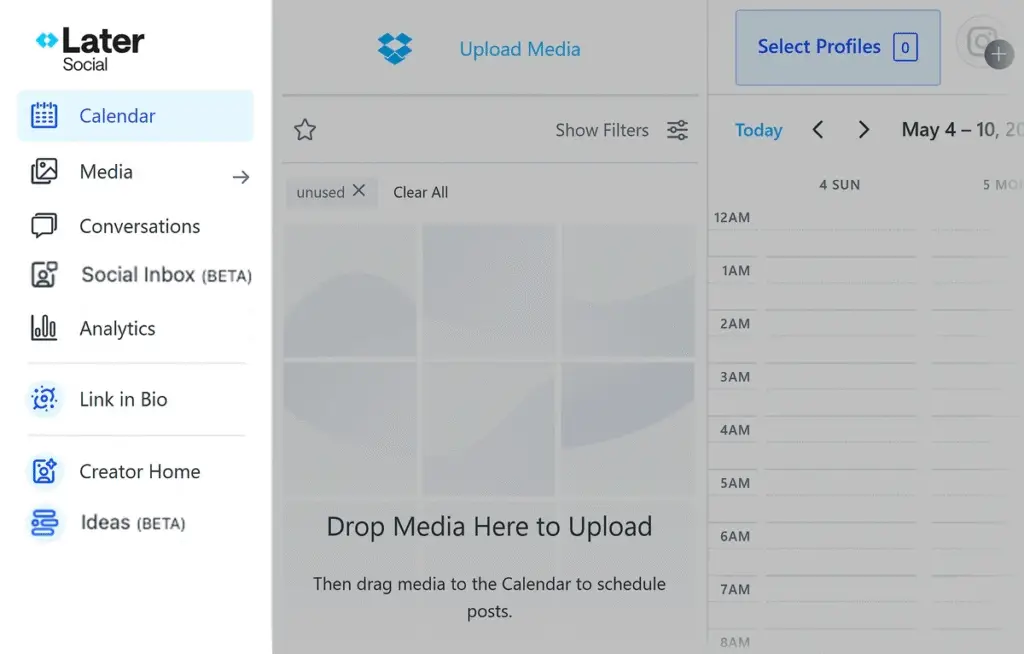Click the Upload Media link
This screenshot has width=1024, height=654.
coord(520,49)
